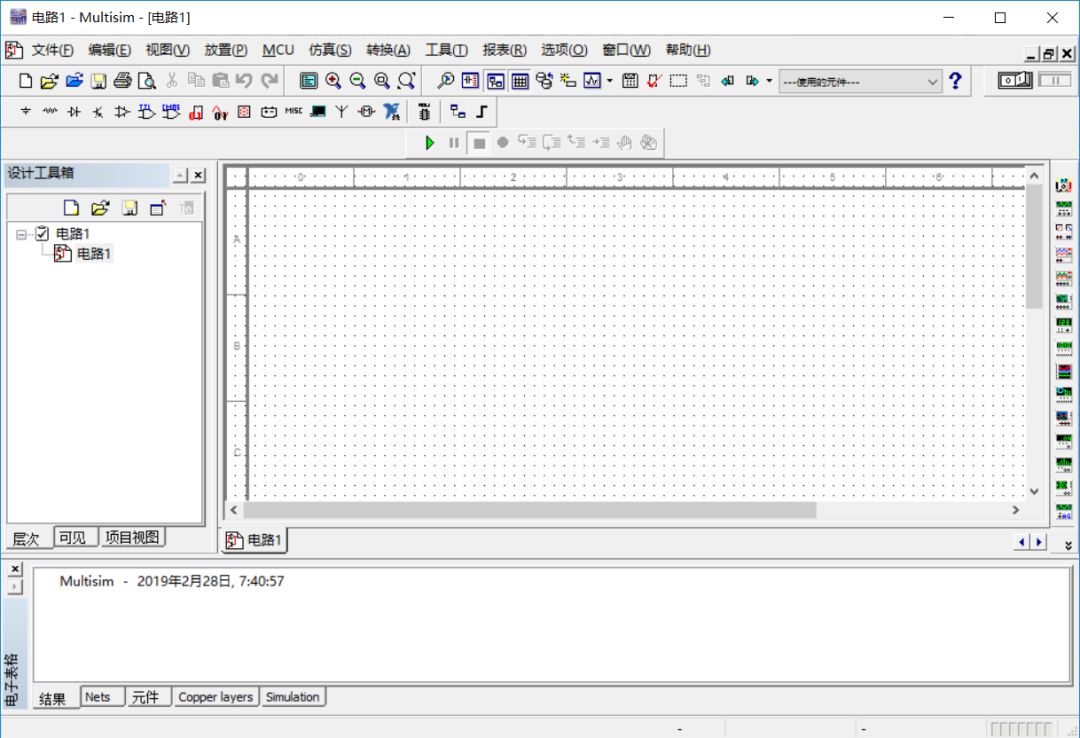1080x738 pixels.
Task: Add the logic analyzer instrument
Action: coord(1063,371)
